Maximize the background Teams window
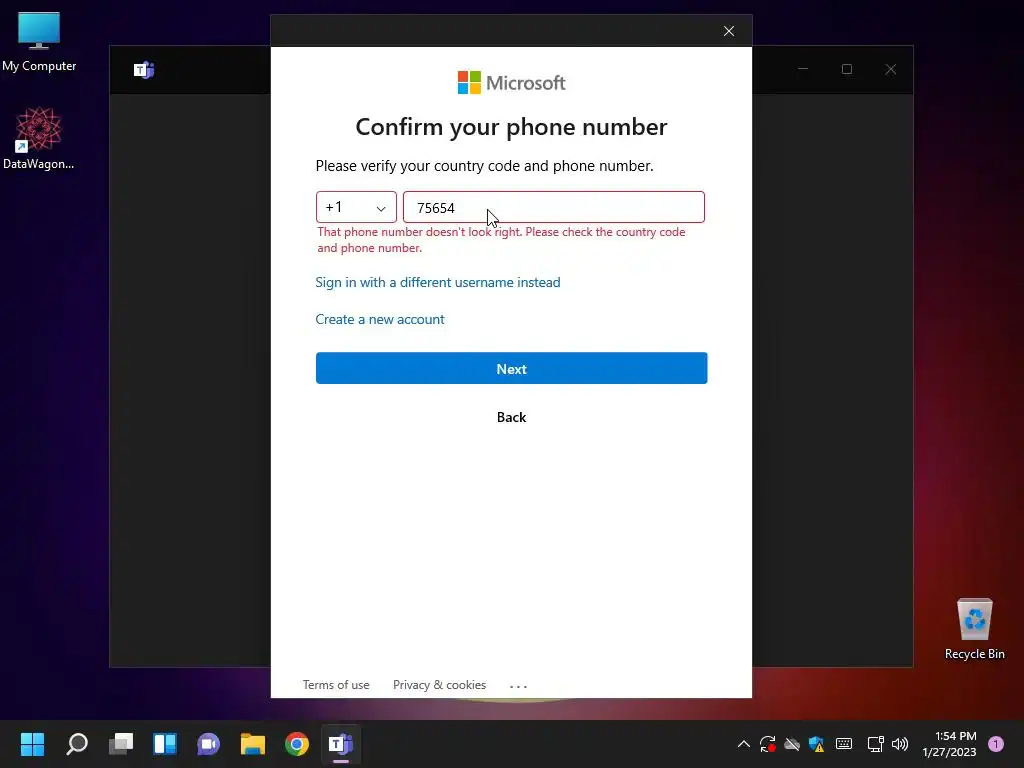 click(847, 69)
